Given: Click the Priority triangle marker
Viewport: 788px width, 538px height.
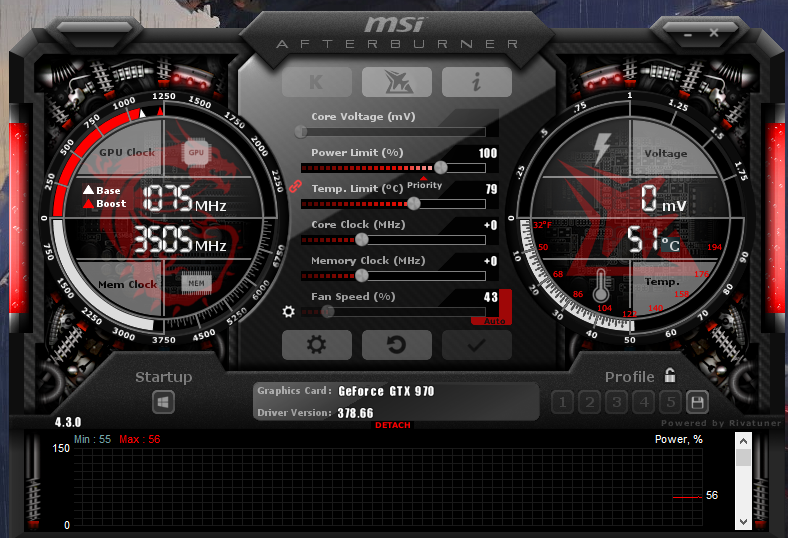Looking at the screenshot, I should point(424,178).
